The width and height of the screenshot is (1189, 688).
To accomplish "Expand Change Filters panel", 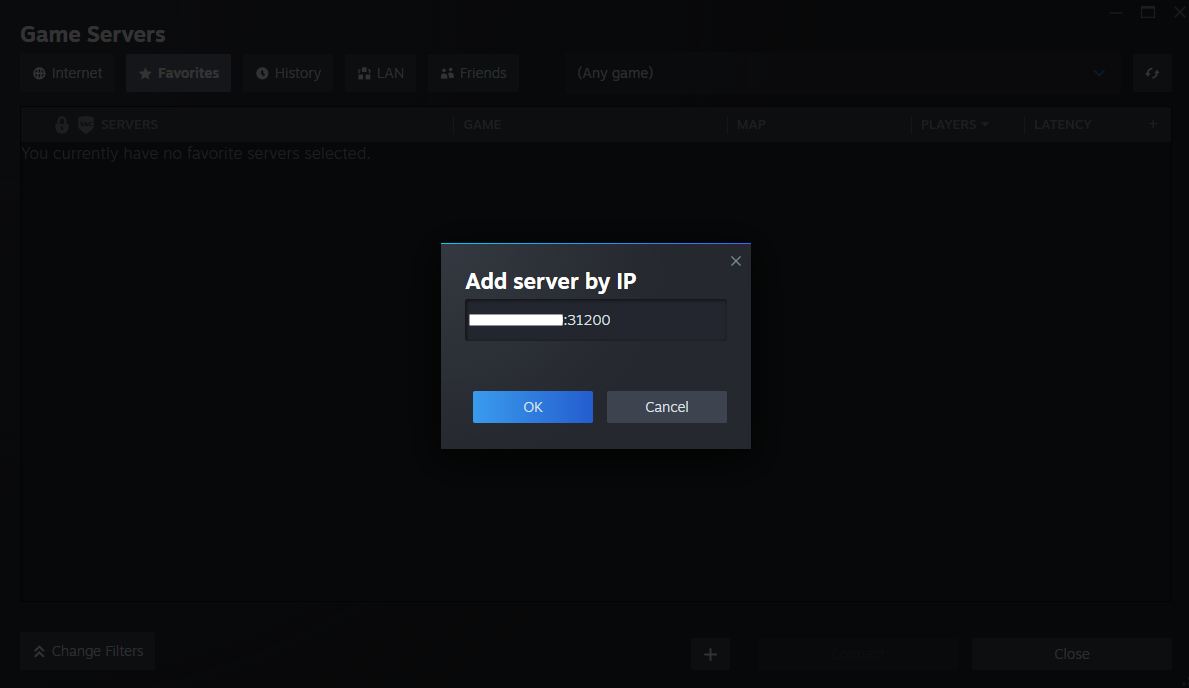I will [x=87, y=651].
